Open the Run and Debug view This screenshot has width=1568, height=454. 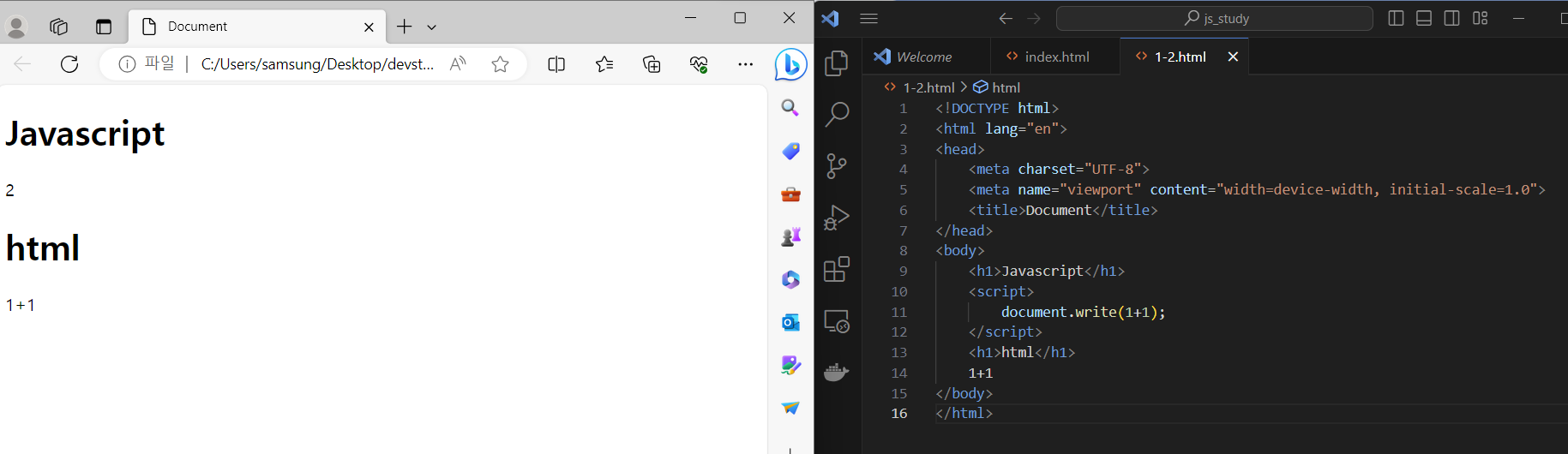pyautogui.click(x=837, y=218)
